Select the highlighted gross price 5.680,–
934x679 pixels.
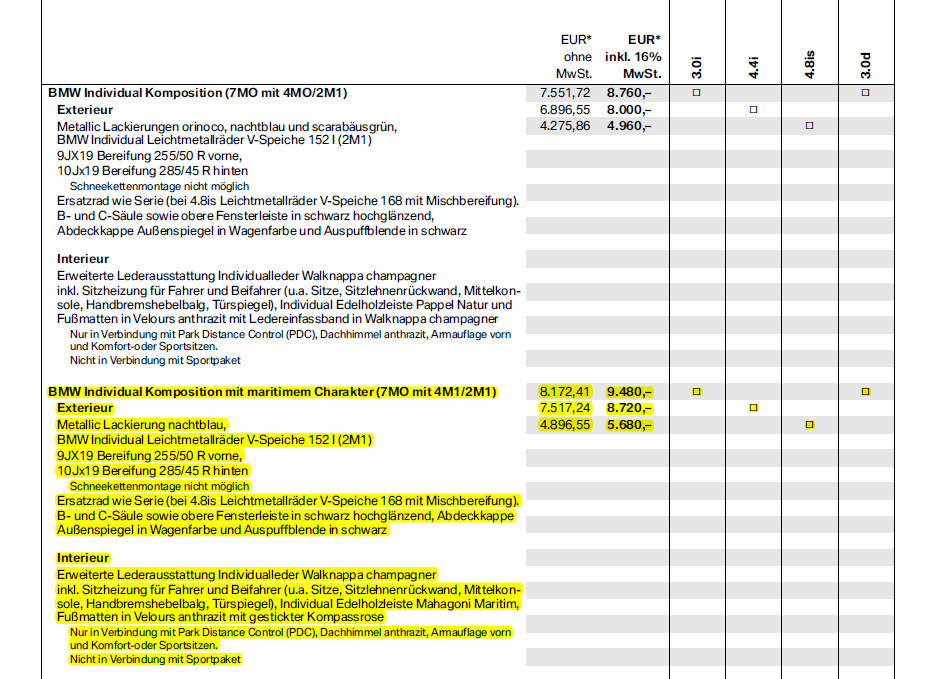click(x=630, y=425)
